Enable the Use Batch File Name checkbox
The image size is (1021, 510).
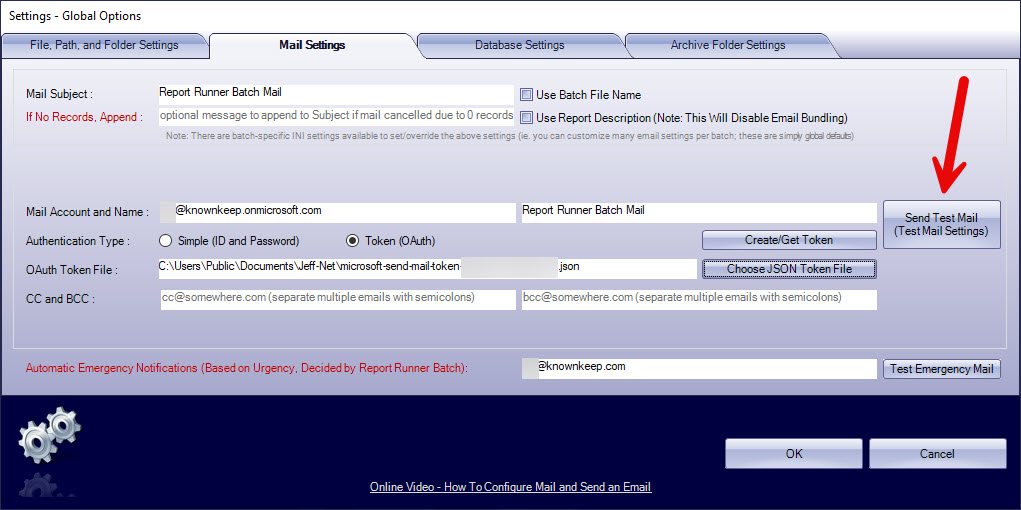(x=526, y=95)
